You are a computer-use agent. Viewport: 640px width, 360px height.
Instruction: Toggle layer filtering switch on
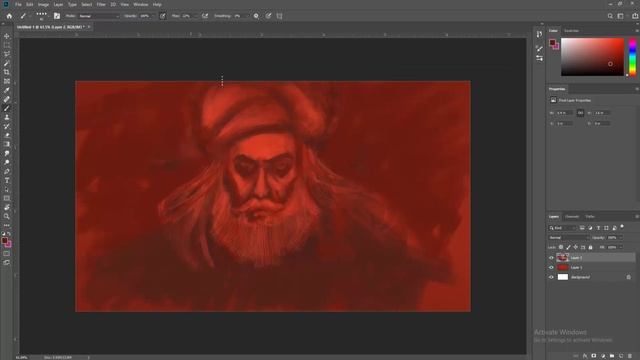[622, 227]
